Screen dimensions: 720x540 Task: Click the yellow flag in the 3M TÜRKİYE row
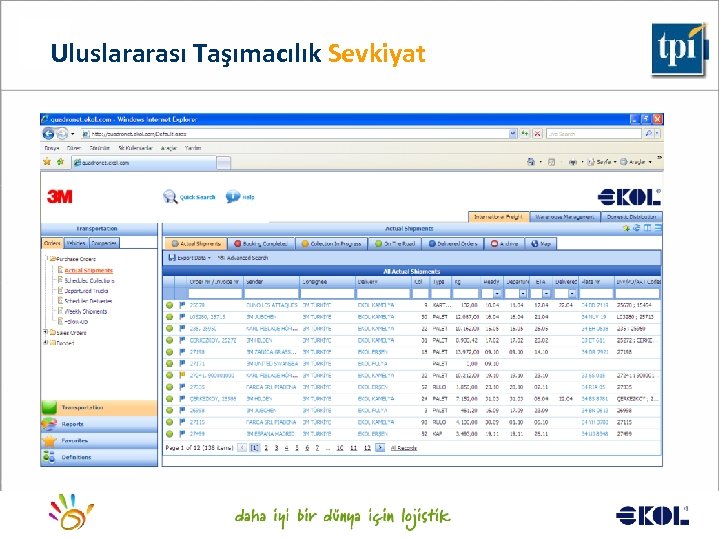point(182,375)
